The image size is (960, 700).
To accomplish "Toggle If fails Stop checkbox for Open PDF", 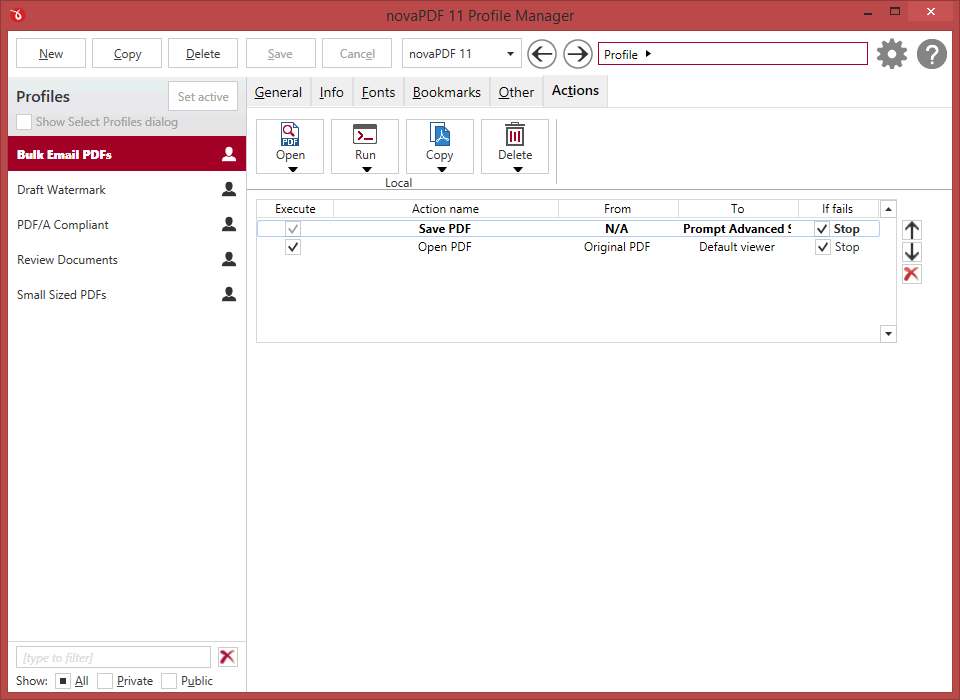I will click(x=822, y=247).
